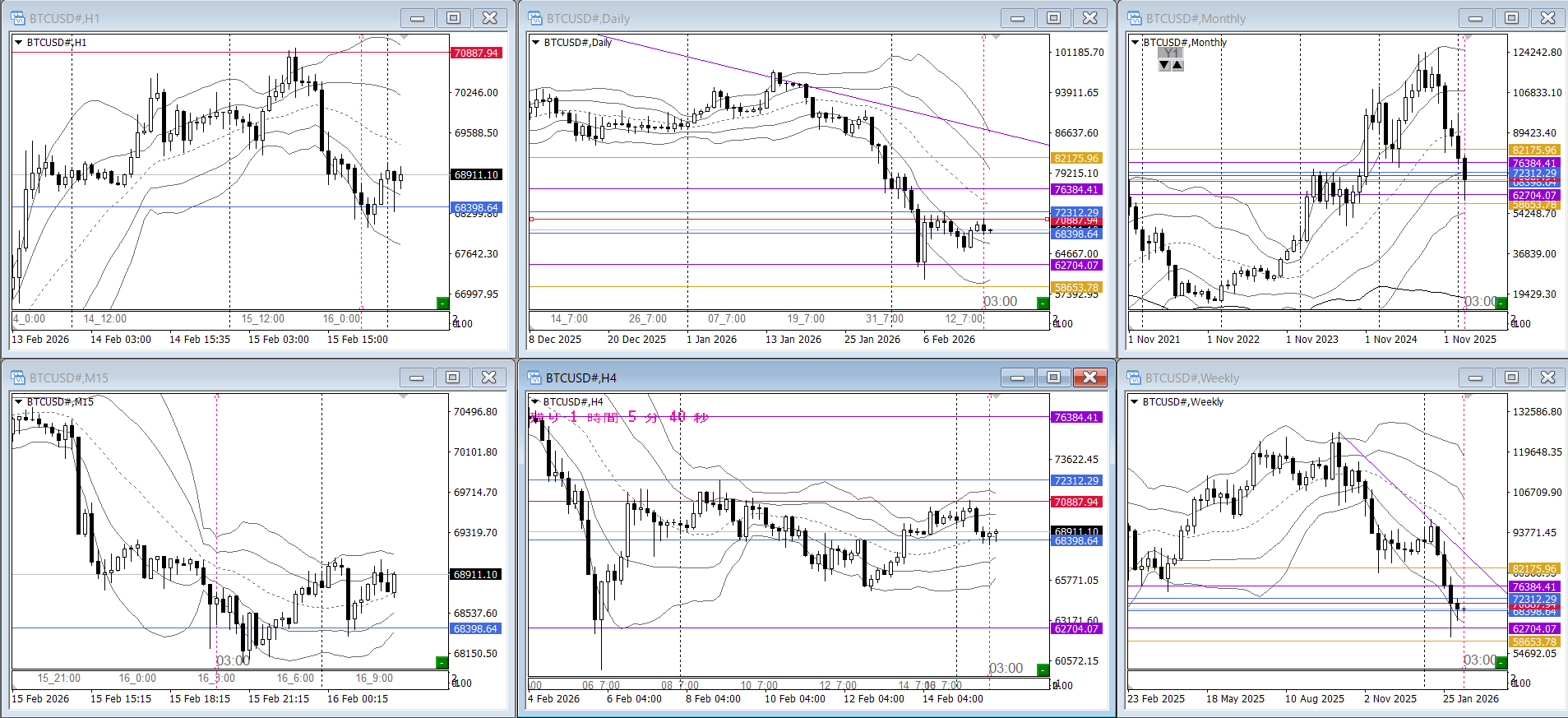1568x718 pixels.
Task: Click the Y1 button on Monthly chart
Action: click(1171, 53)
